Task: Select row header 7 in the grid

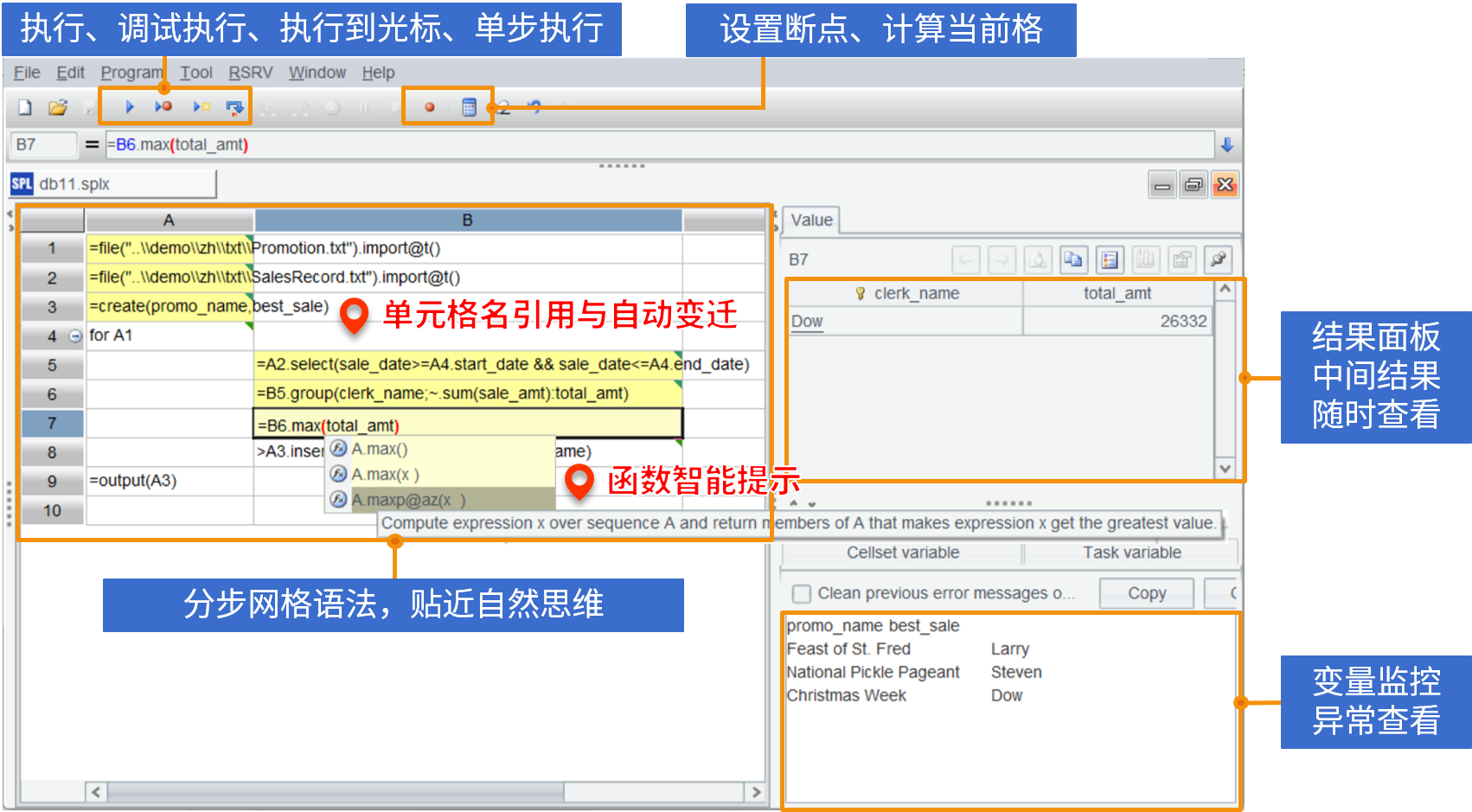Action: coord(52,424)
